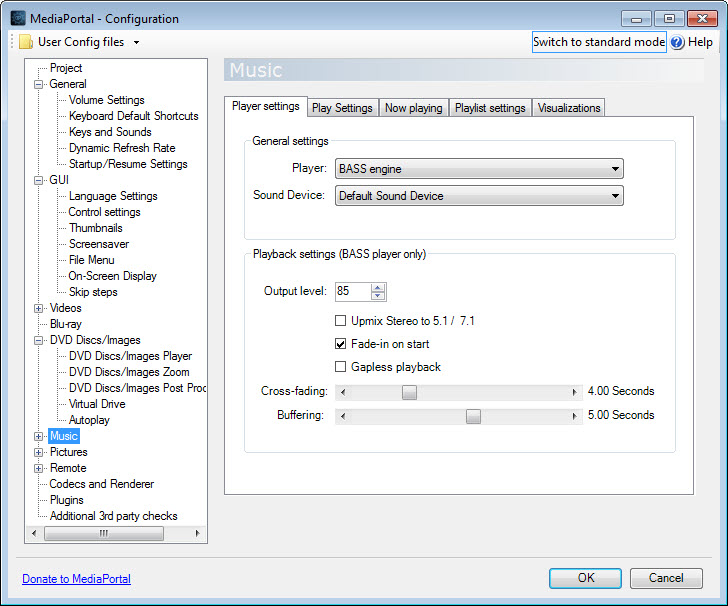Viewport: 728px width, 606px height.
Task: Select Screensaver tree item
Action: [99, 244]
